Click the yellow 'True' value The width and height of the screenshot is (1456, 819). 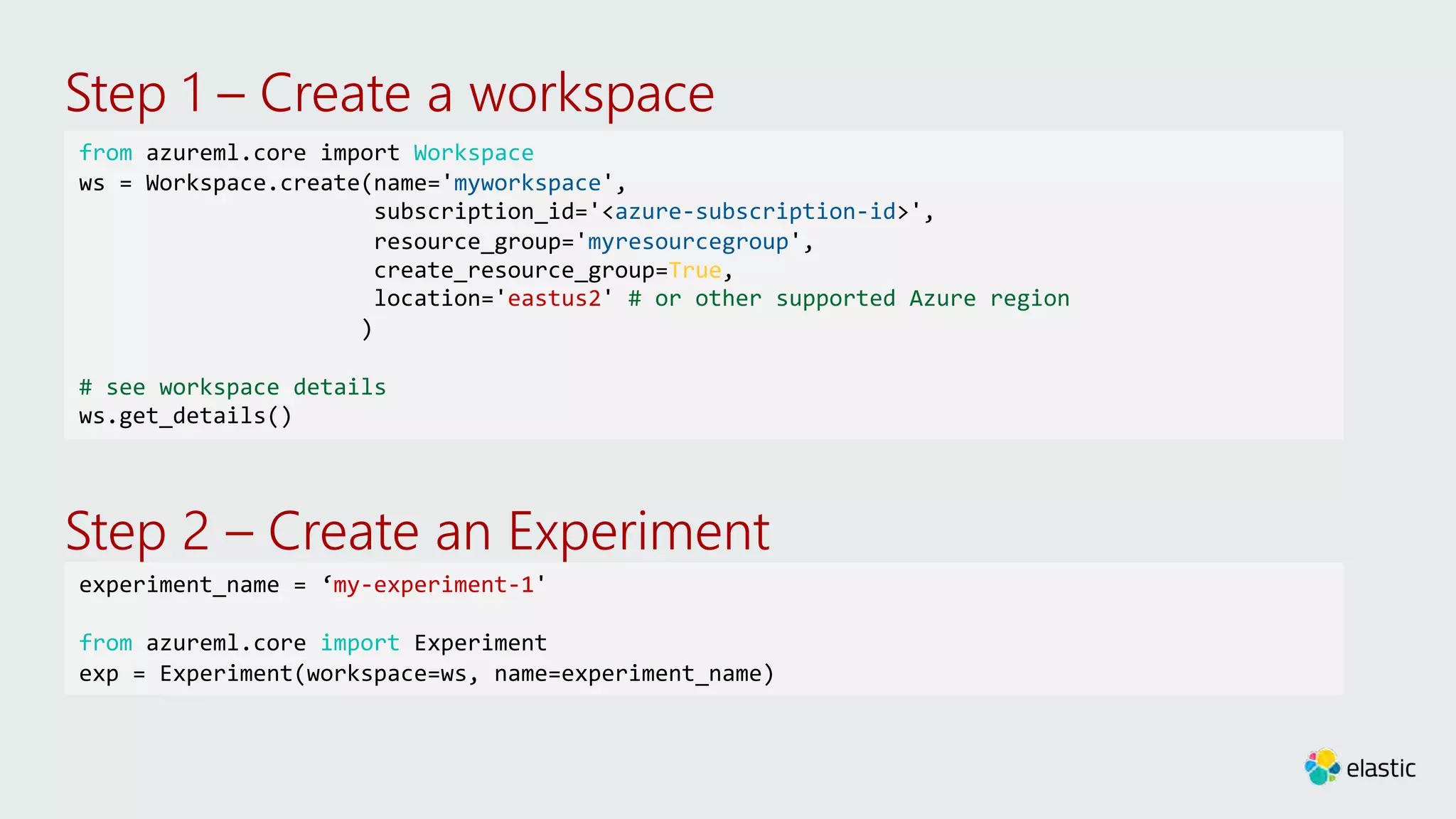(x=695, y=270)
